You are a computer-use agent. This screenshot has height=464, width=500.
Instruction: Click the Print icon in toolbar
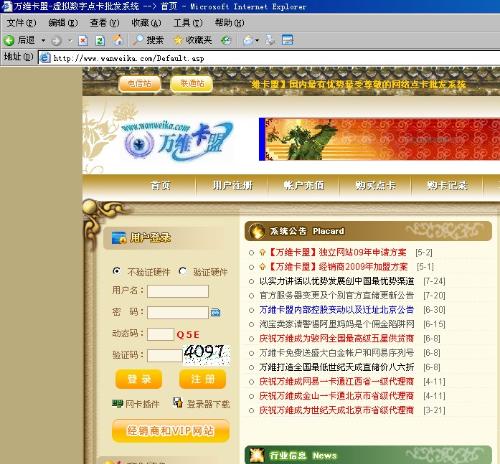[x=270, y=40]
